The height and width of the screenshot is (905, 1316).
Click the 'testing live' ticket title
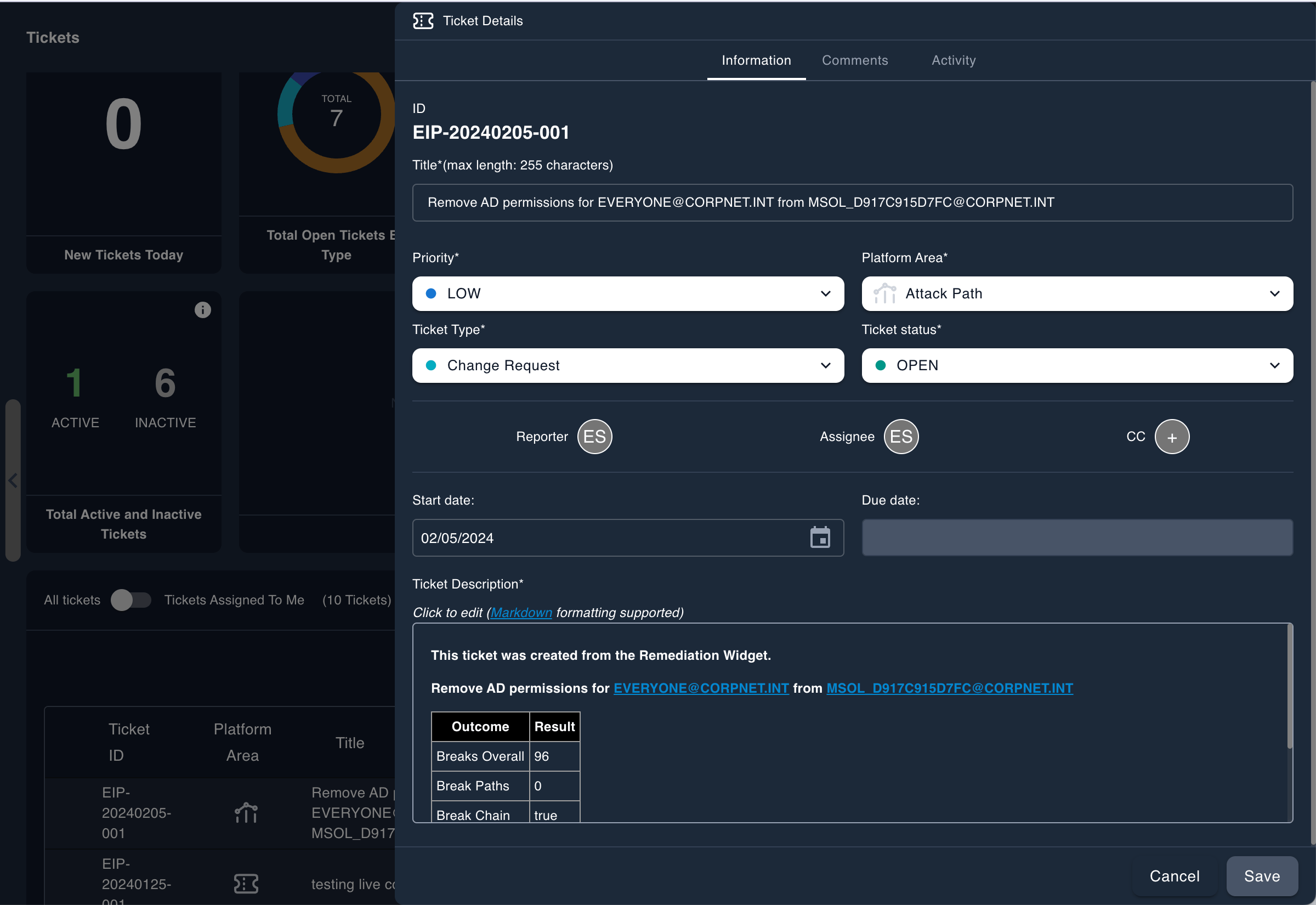[353, 884]
